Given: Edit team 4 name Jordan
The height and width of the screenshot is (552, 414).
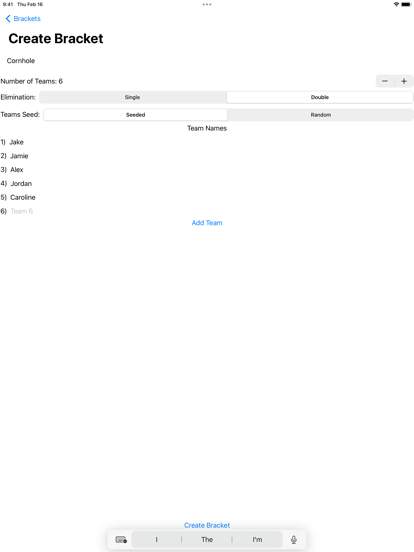Looking at the screenshot, I should 21,184.
